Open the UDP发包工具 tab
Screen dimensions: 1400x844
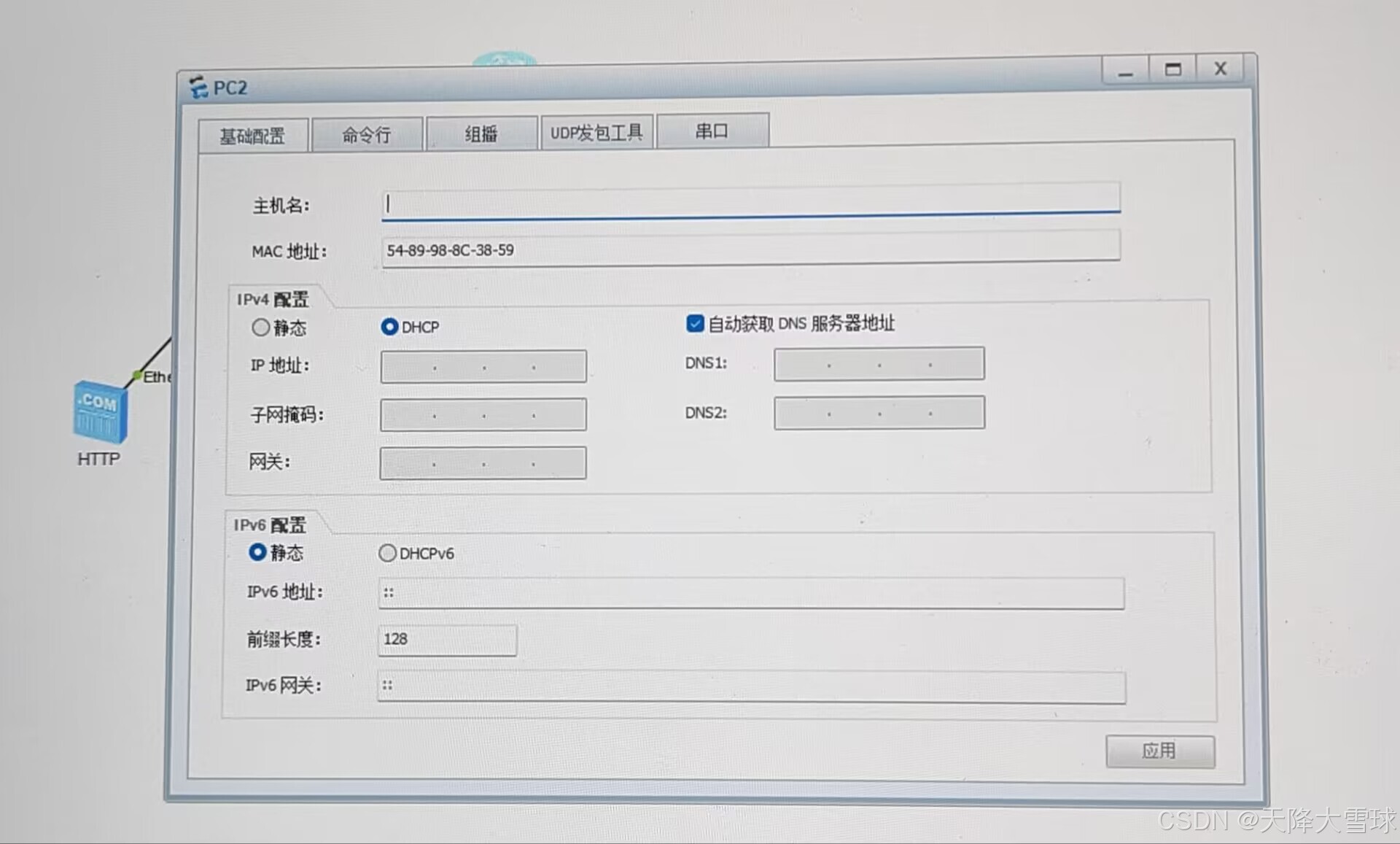coord(596,133)
